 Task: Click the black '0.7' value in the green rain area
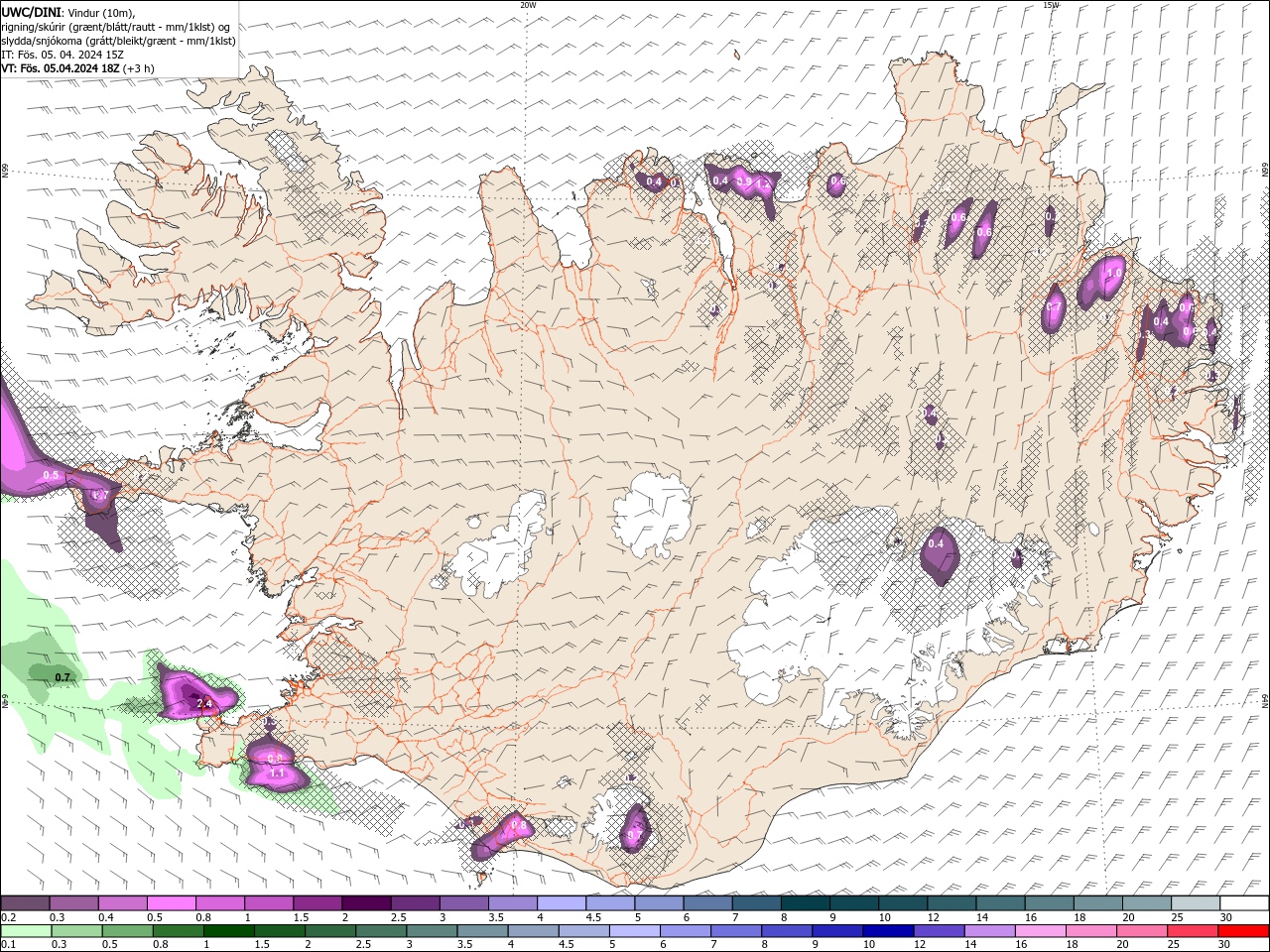(x=63, y=677)
